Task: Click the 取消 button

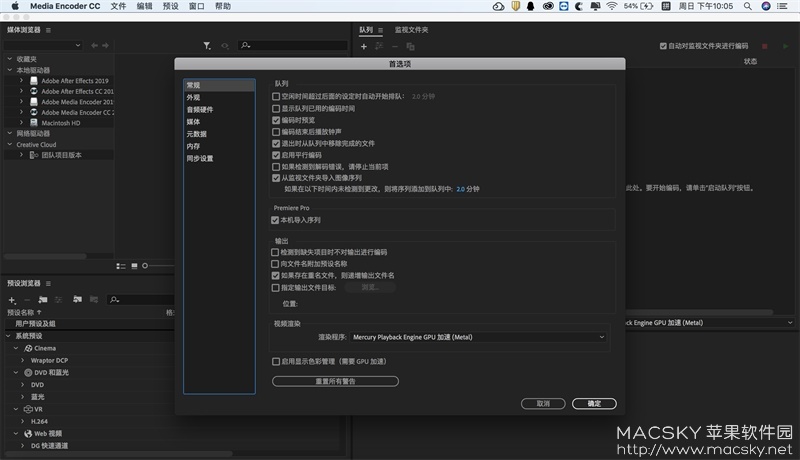Action: tap(543, 404)
